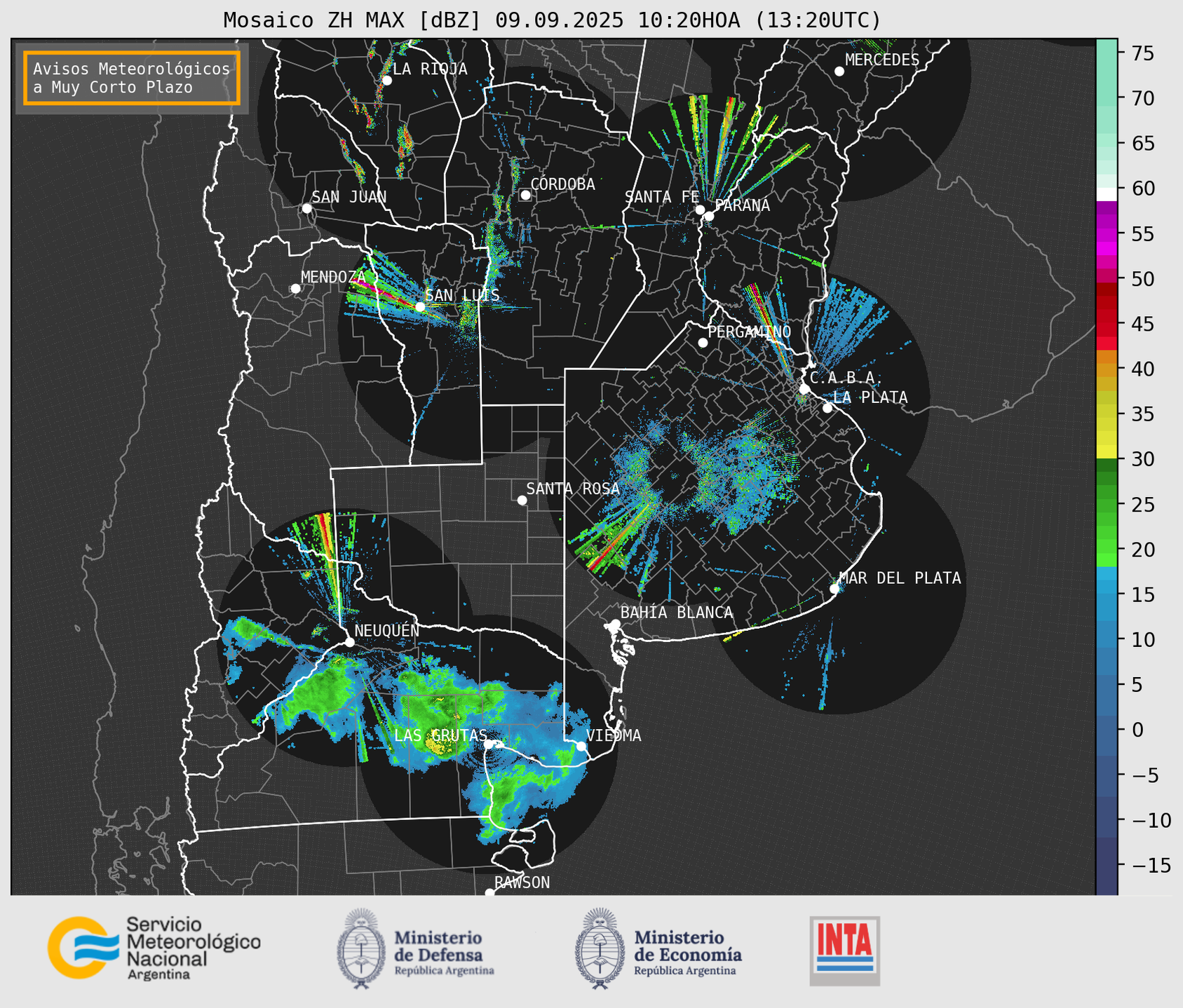Click the RAWSON city marker dot

coord(489,893)
